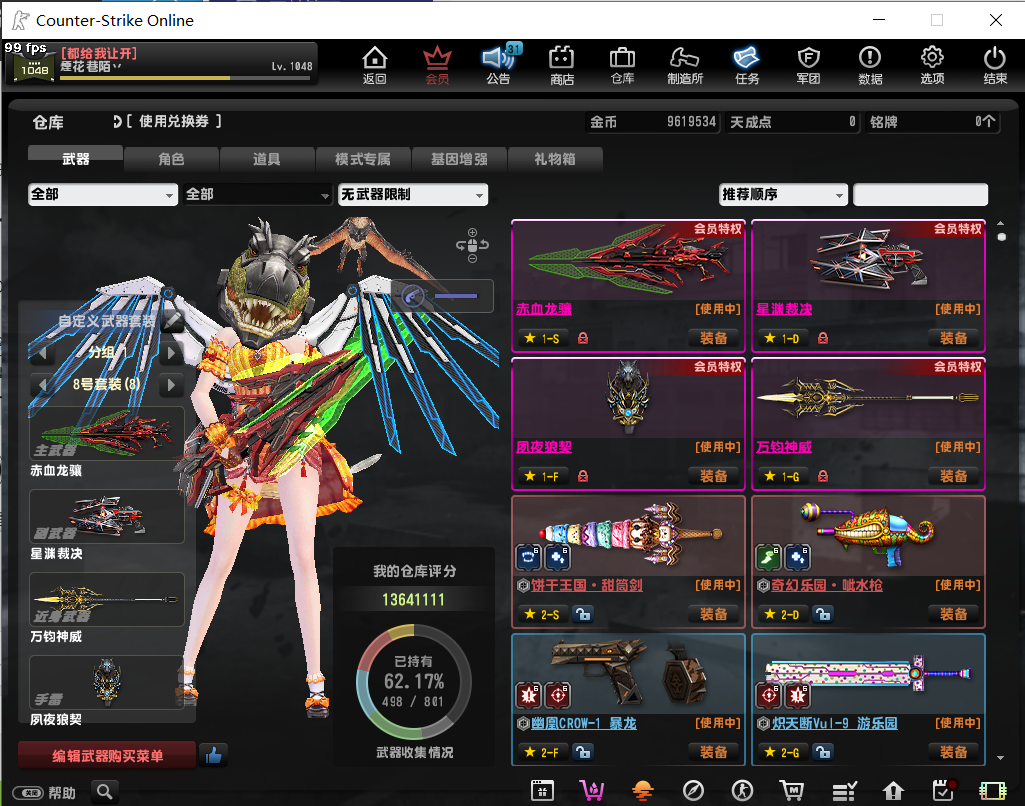The width and height of the screenshot is (1025, 806).
Task: Open the 会员 crown icon
Action: pyautogui.click(x=437, y=64)
